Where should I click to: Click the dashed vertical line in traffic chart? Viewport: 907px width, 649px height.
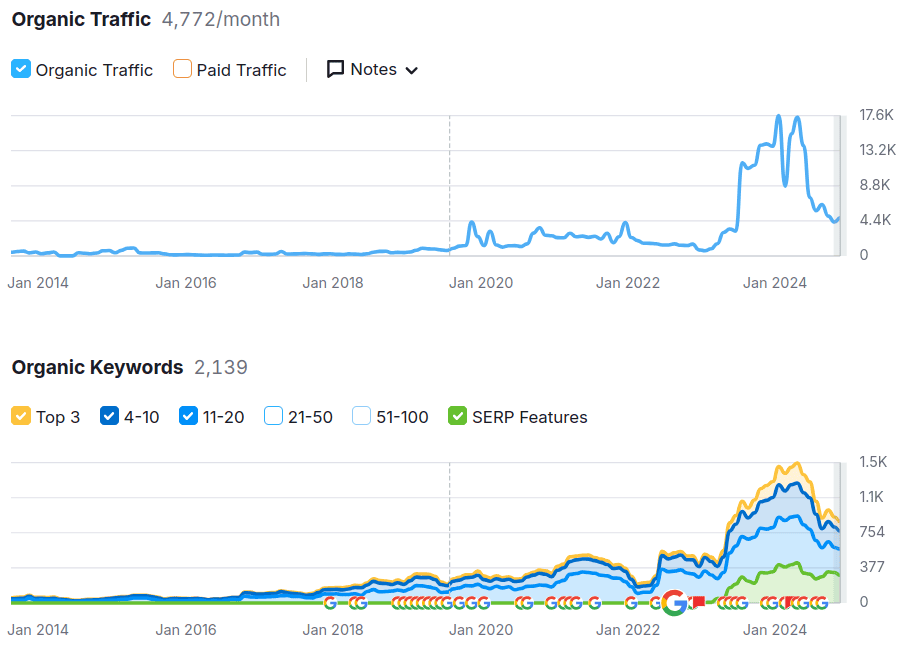(x=449, y=180)
